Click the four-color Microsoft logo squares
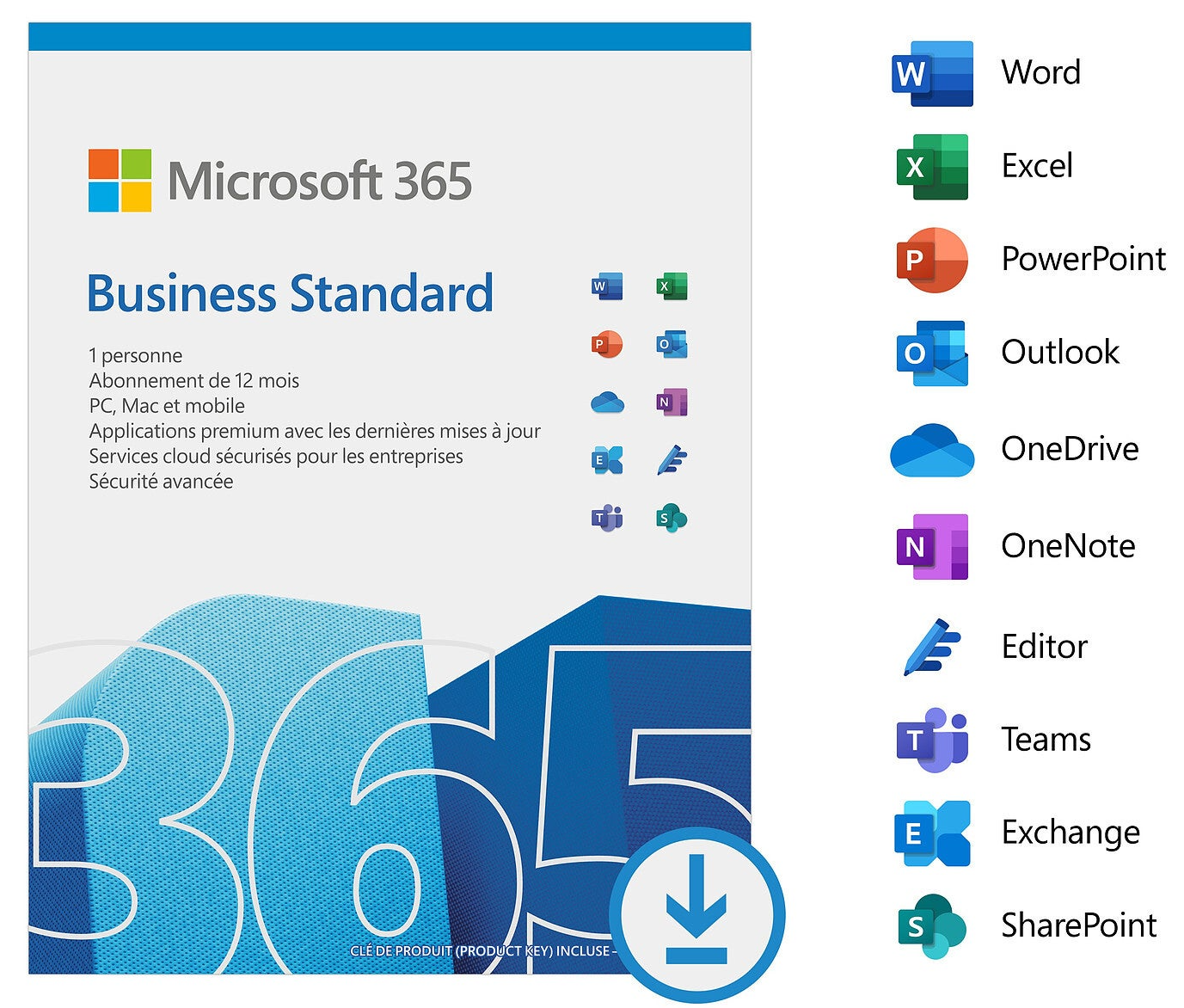 point(120,181)
